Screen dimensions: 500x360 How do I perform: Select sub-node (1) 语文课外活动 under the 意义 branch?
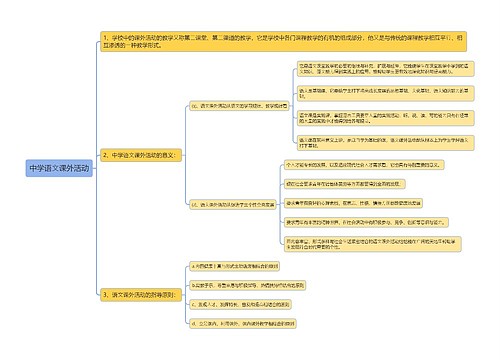point(239,106)
